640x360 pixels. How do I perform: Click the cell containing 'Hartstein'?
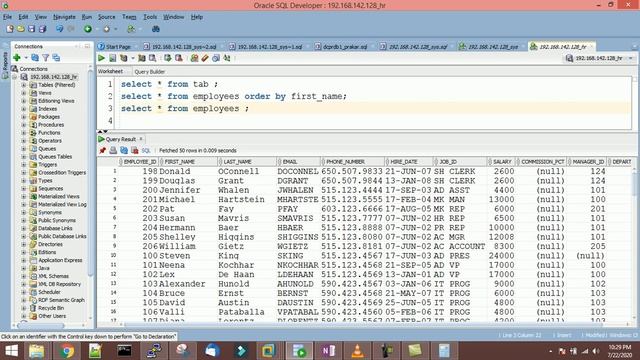(x=241, y=200)
